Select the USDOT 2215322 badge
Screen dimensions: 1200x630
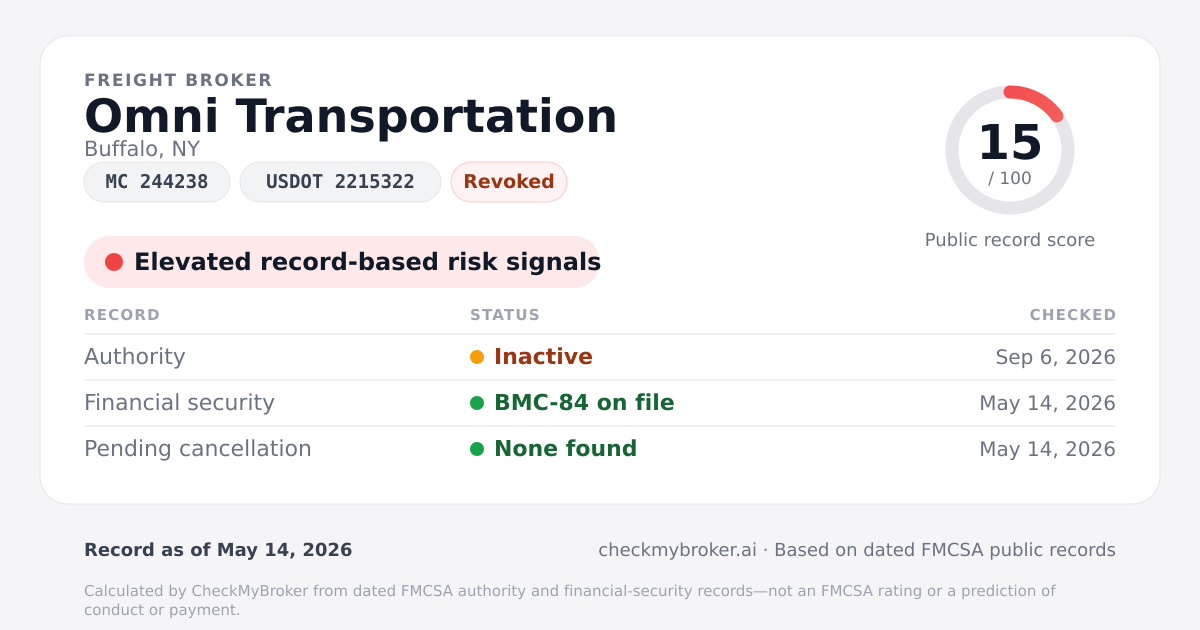click(340, 182)
